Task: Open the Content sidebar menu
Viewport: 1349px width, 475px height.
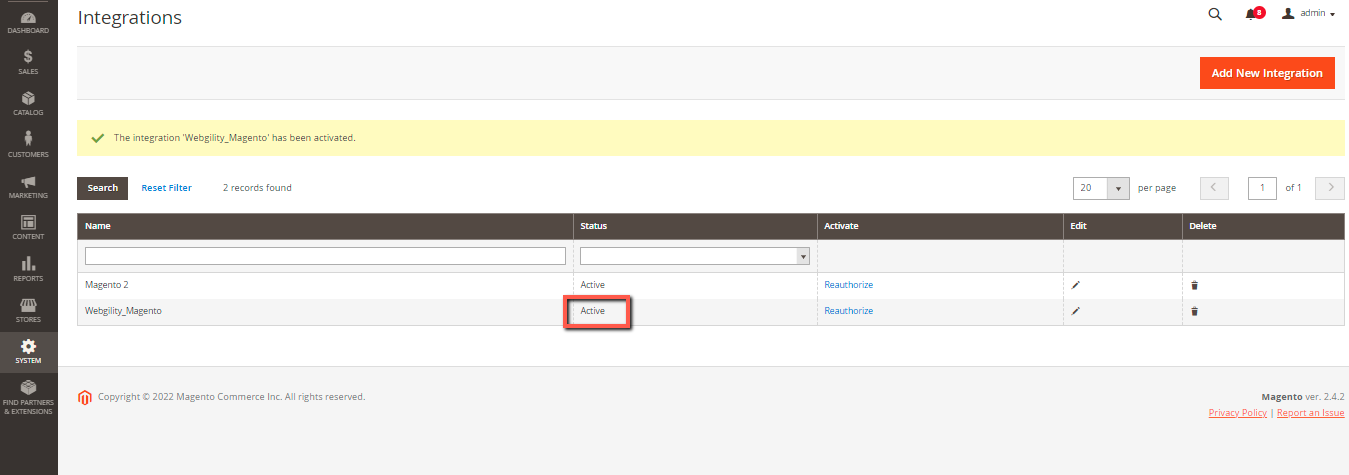Action: pos(28,227)
